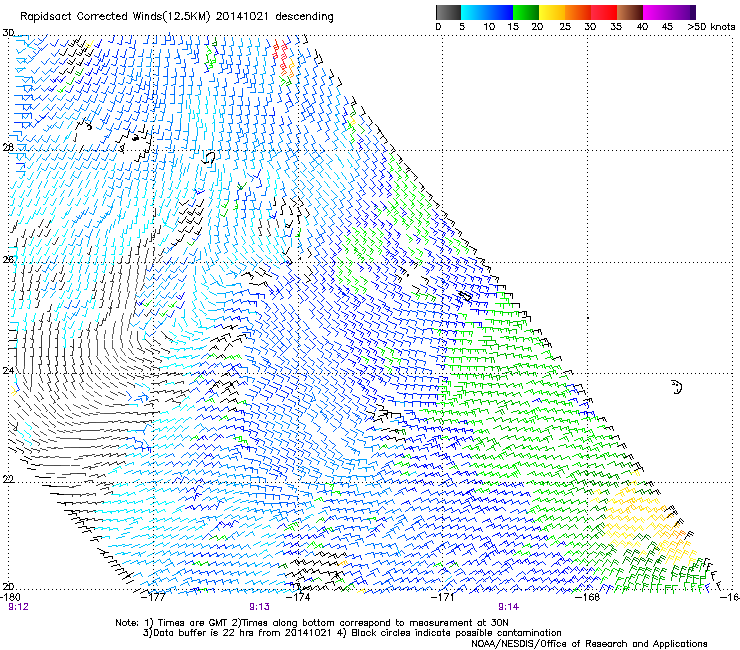Click the word 'descending' in the title

point(304,17)
